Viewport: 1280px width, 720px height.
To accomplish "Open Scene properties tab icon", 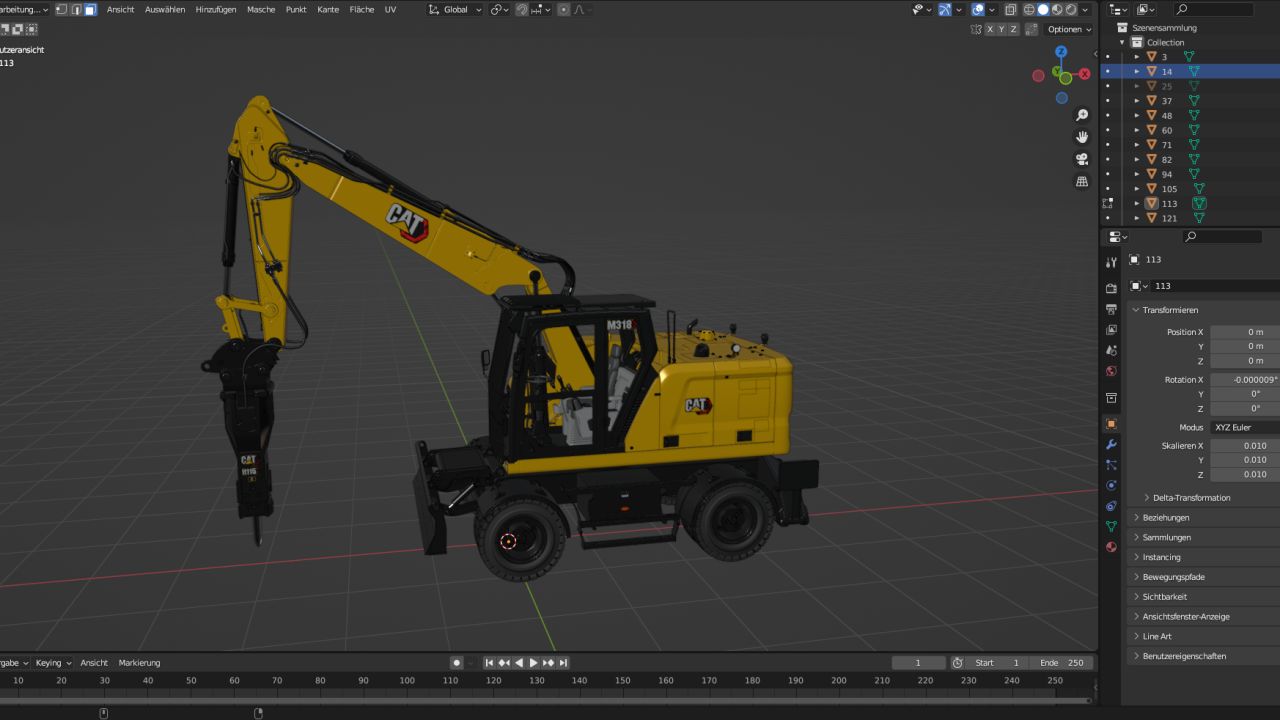I will coord(1111,350).
